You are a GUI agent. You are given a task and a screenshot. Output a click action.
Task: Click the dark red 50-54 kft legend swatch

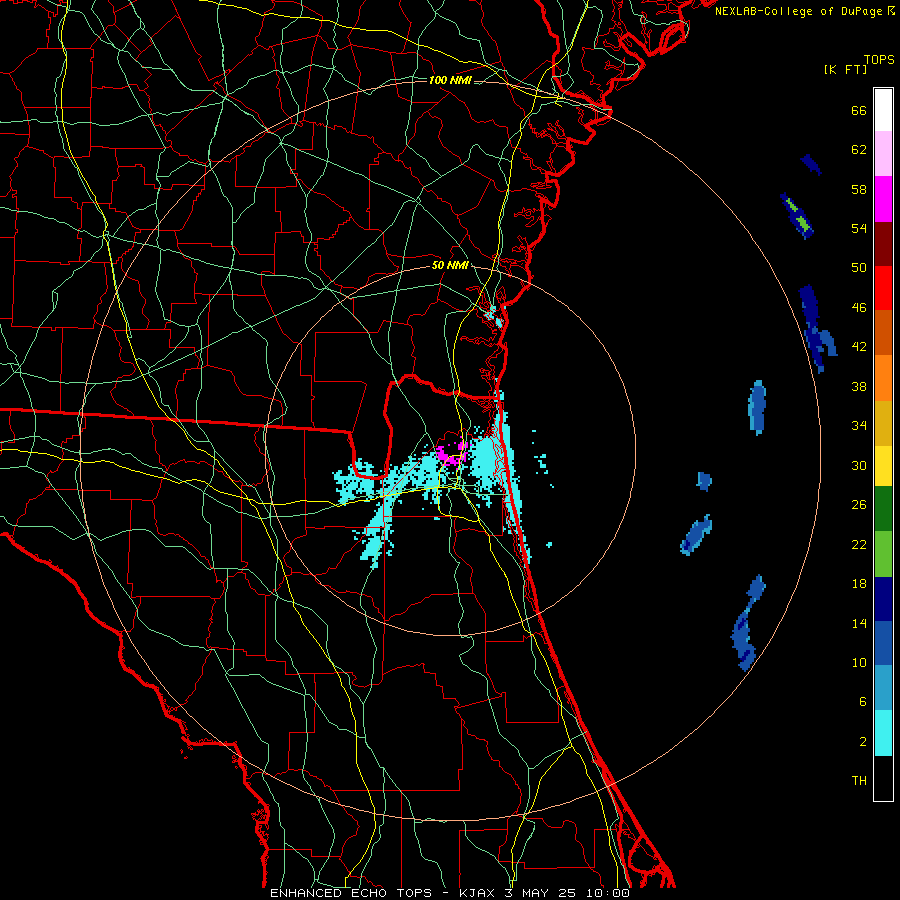(883, 244)
